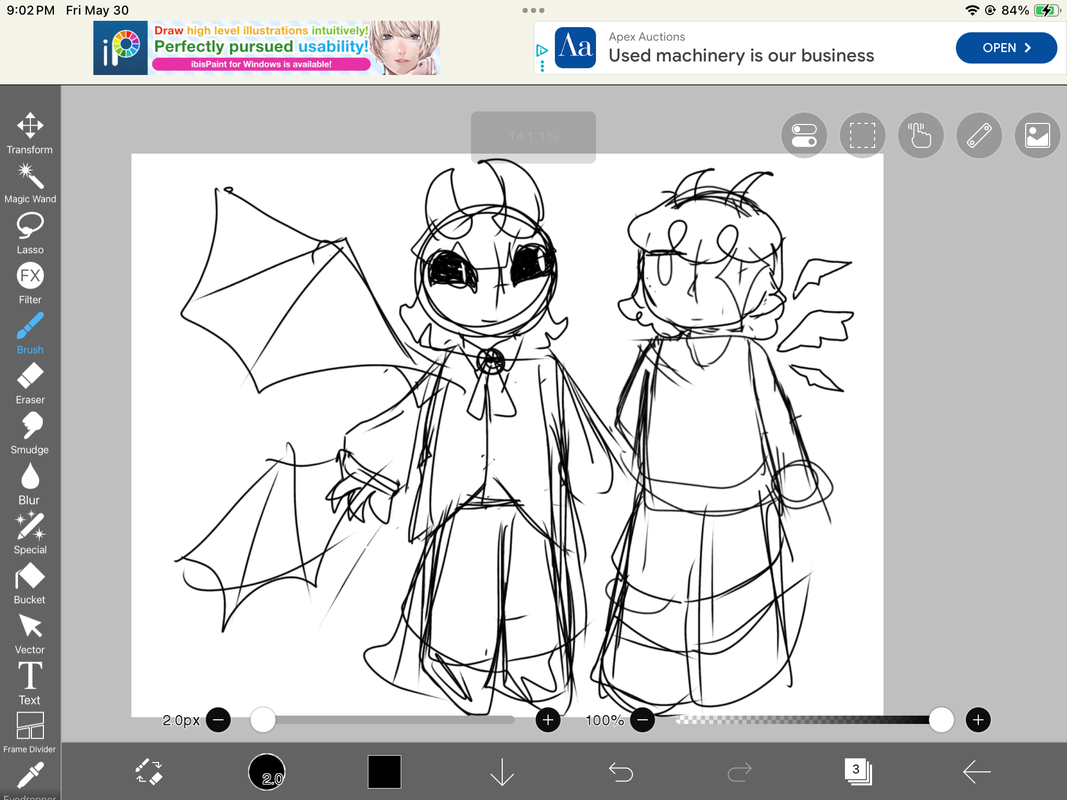Select the Blur tool

30,484
